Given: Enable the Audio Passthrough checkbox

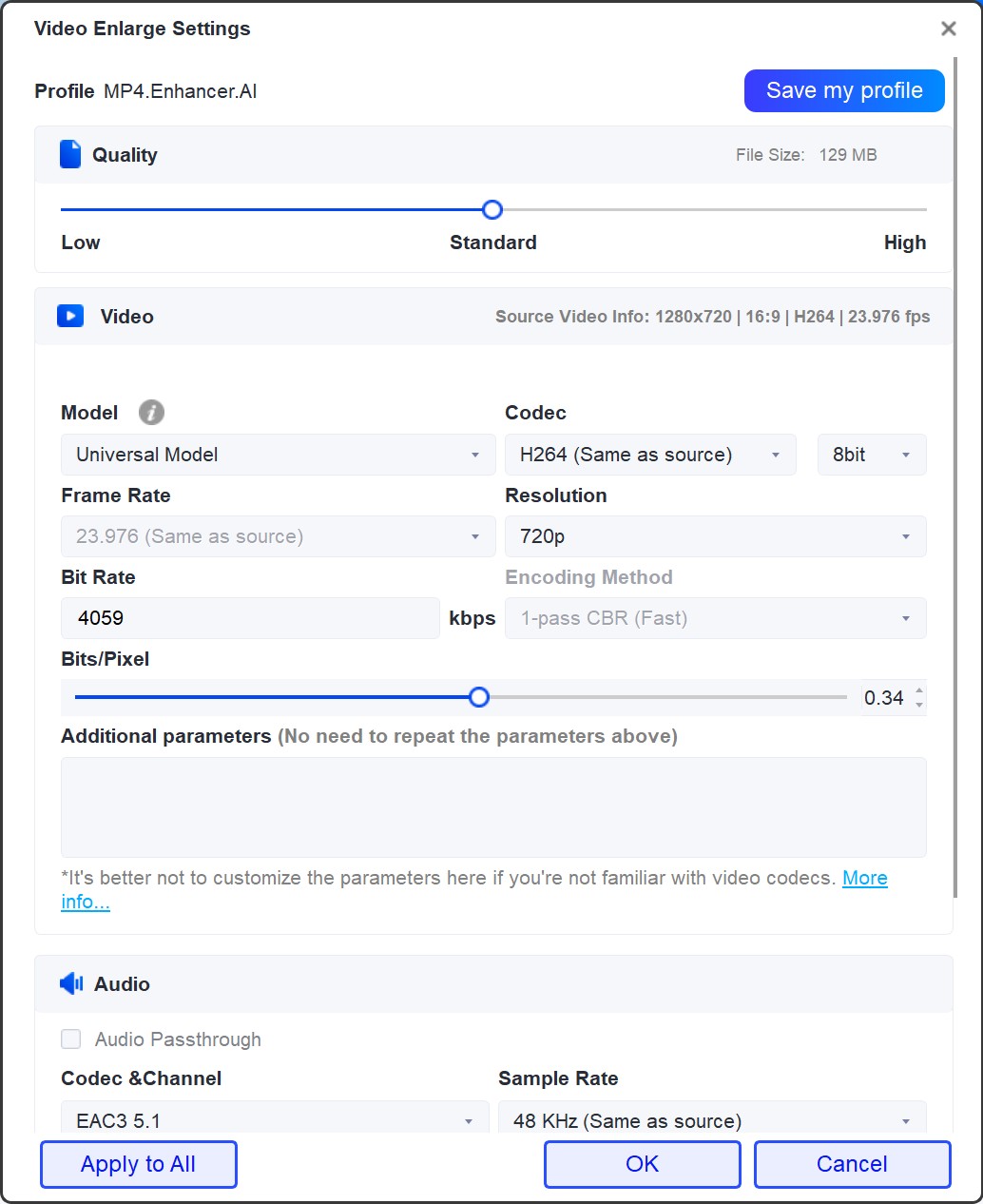Looking at the screenshot, I should [71, 1039].
